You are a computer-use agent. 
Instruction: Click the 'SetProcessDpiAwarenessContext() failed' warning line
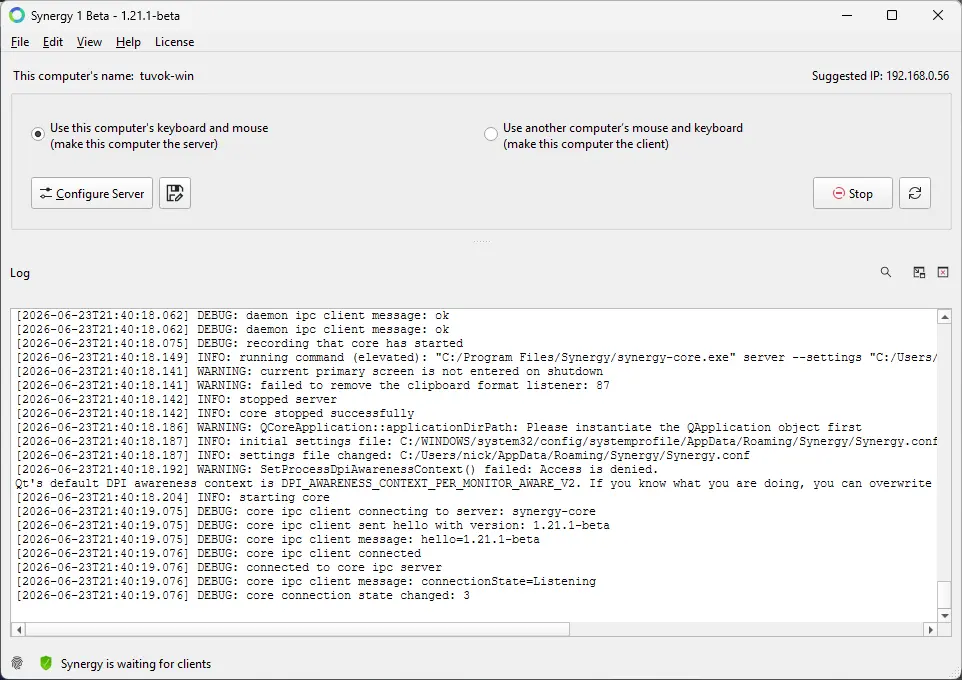coord(337,469)
